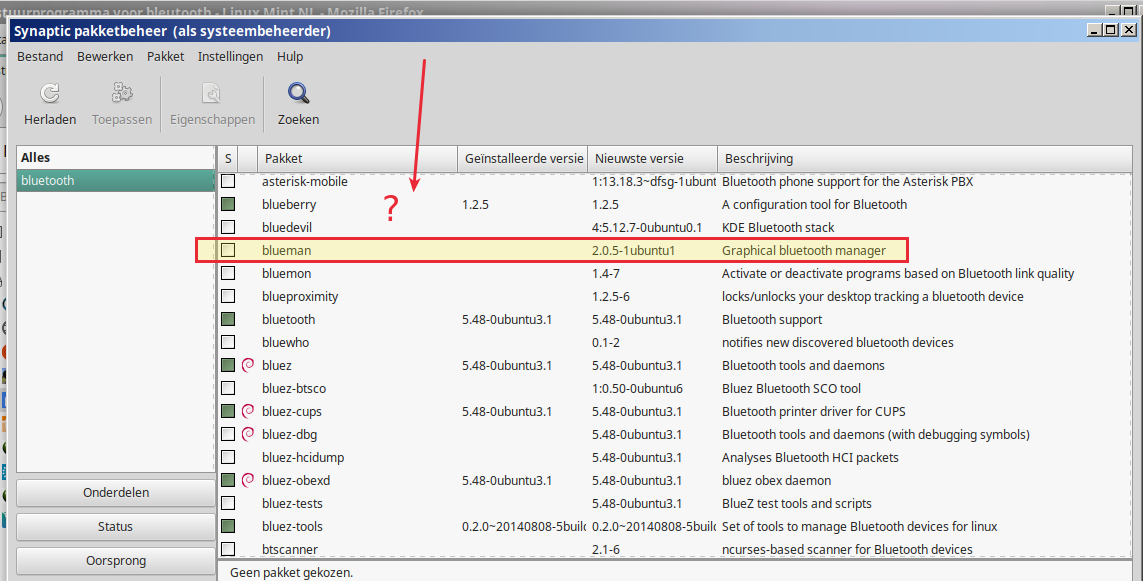Select the bluez-hcidump package name

point(303,457)
